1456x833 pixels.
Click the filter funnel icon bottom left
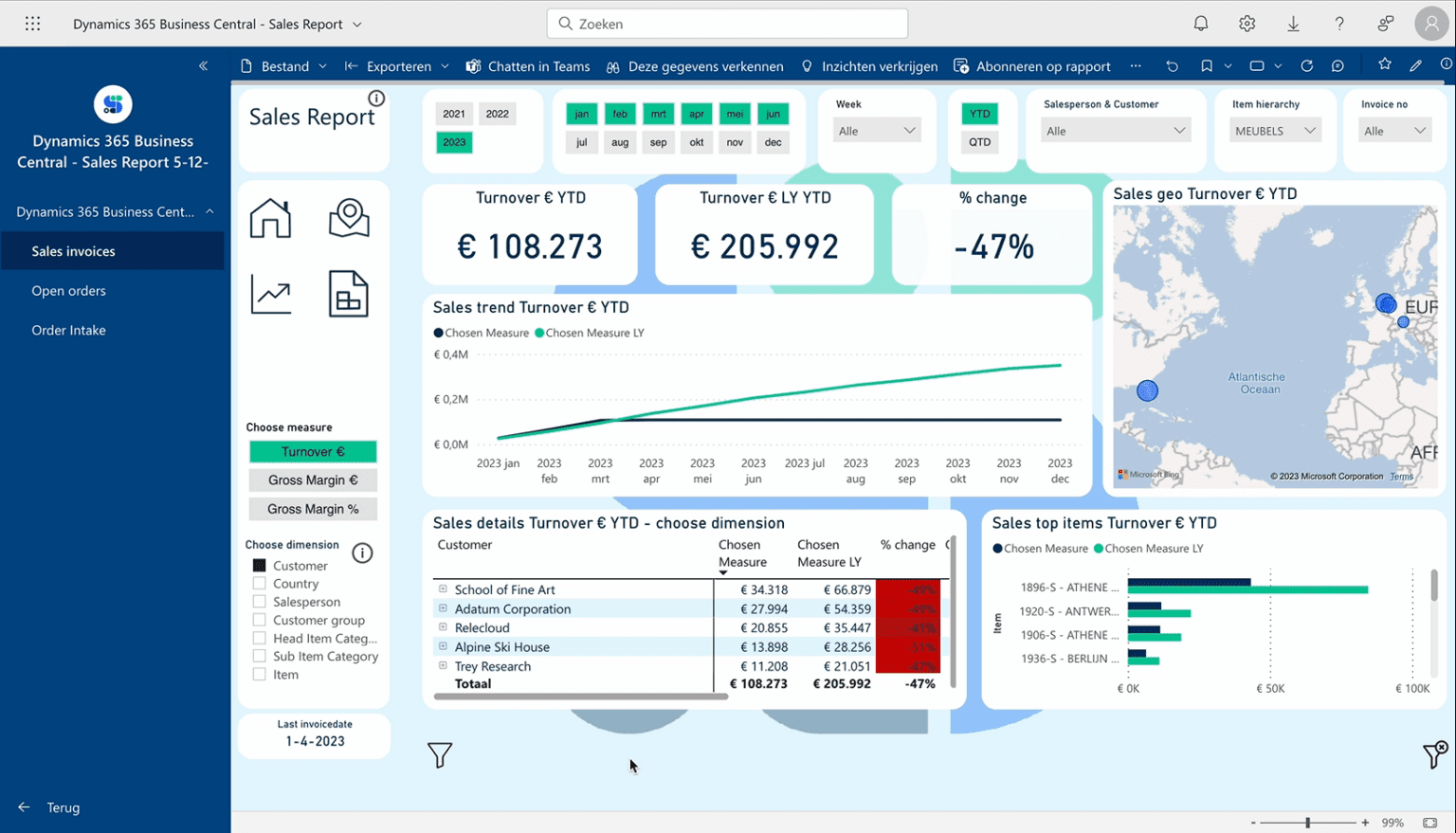[x=440, y=754]
